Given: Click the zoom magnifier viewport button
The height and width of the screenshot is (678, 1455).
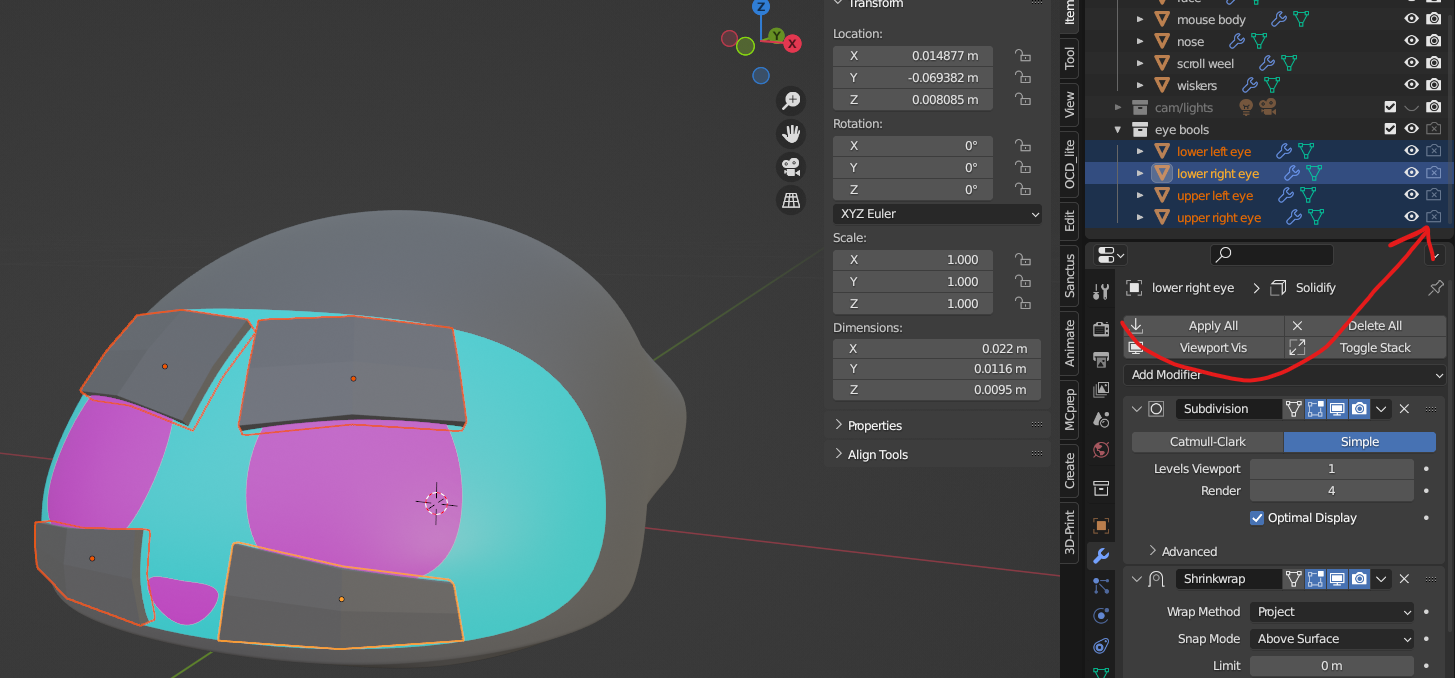Looking at the screenshot, I should [791, 100].
